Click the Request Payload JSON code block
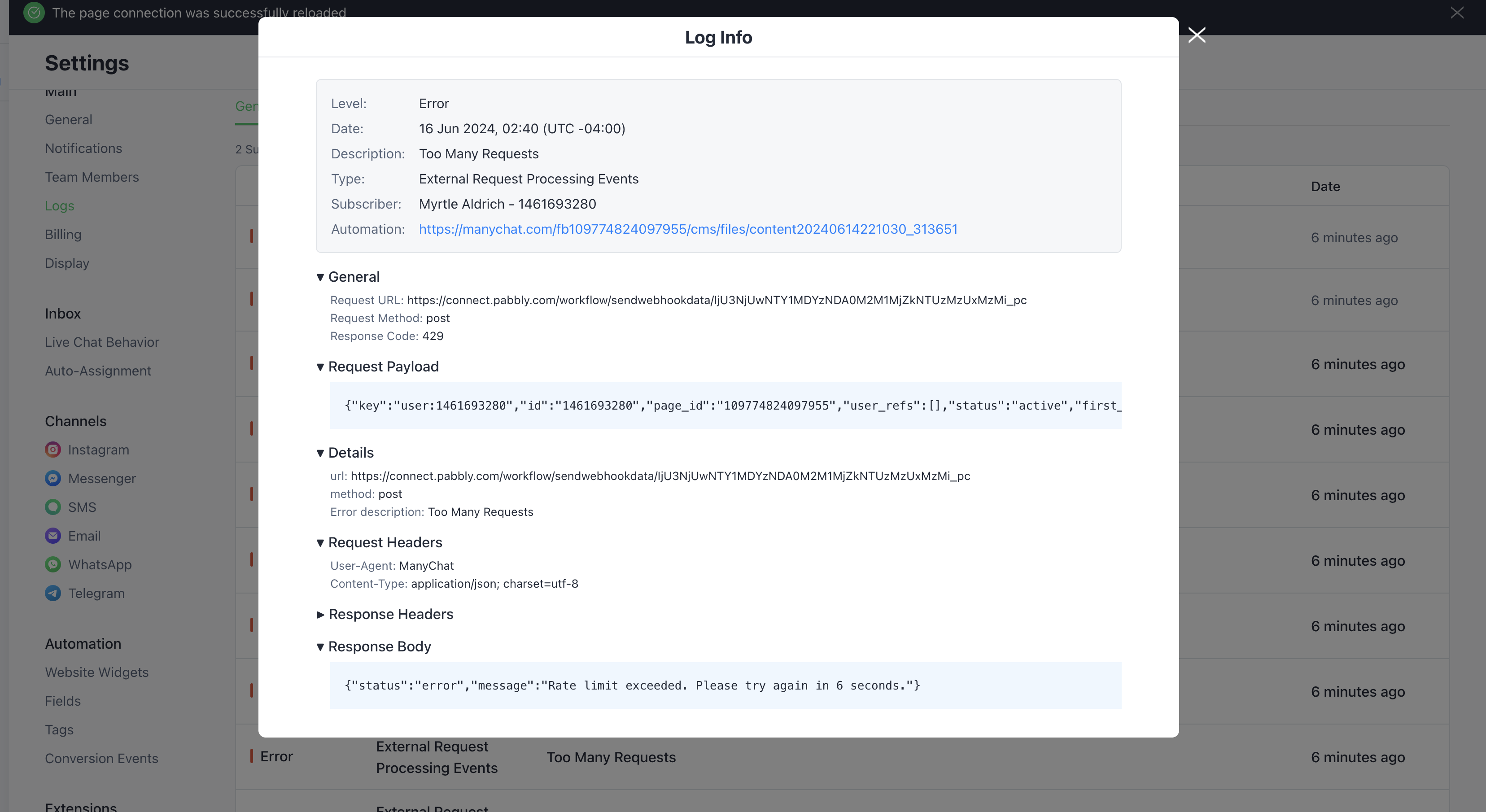 tap(726, 406)
